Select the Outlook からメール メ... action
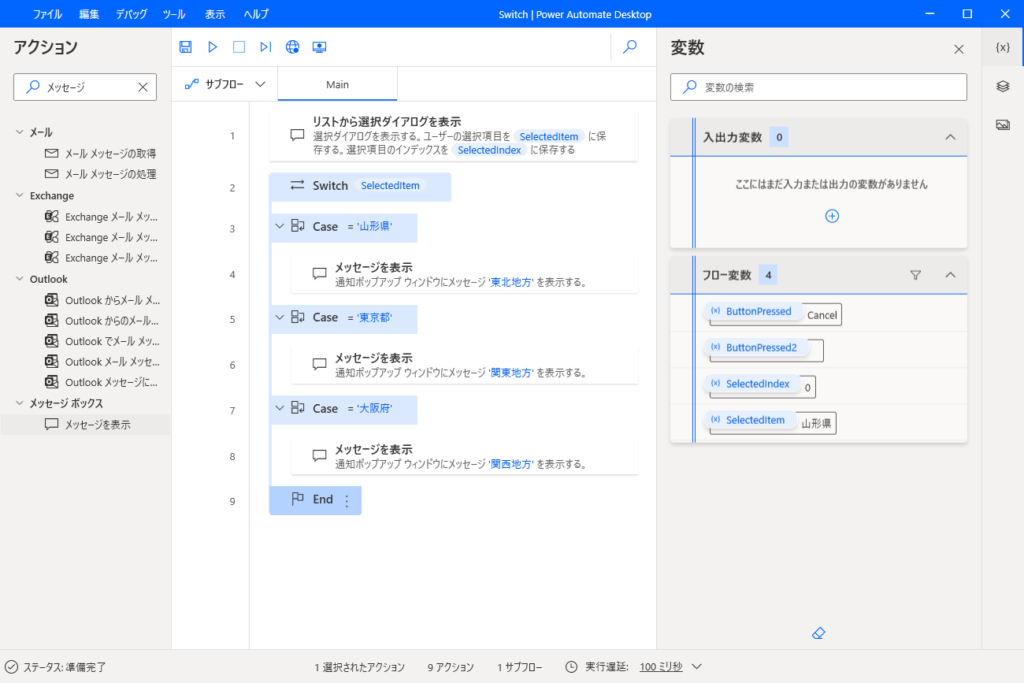 [x=102, y=300]
